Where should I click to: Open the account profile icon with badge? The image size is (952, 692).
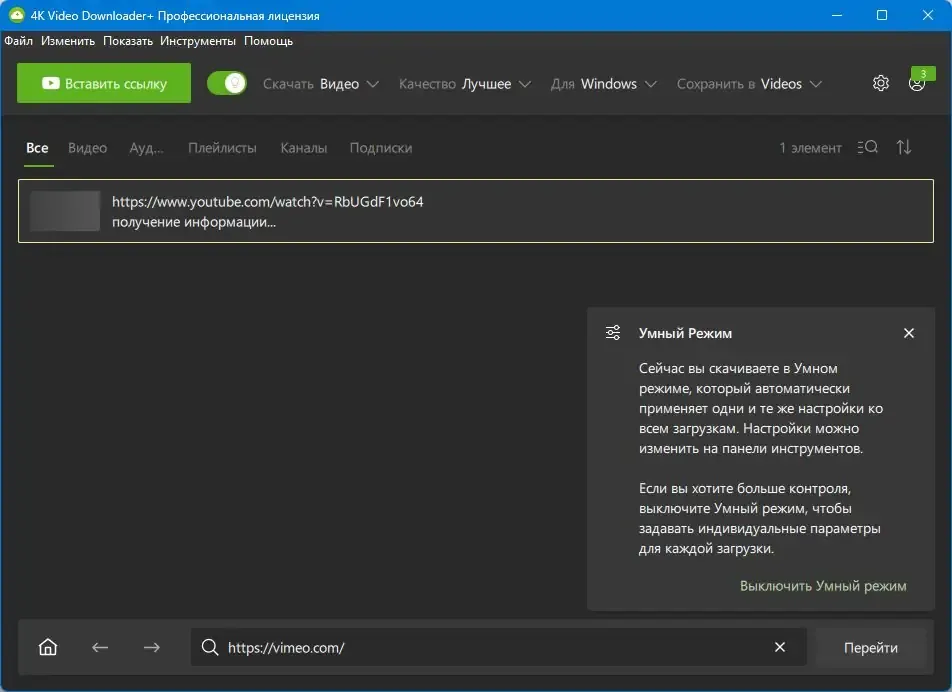(x=917, y=83)
